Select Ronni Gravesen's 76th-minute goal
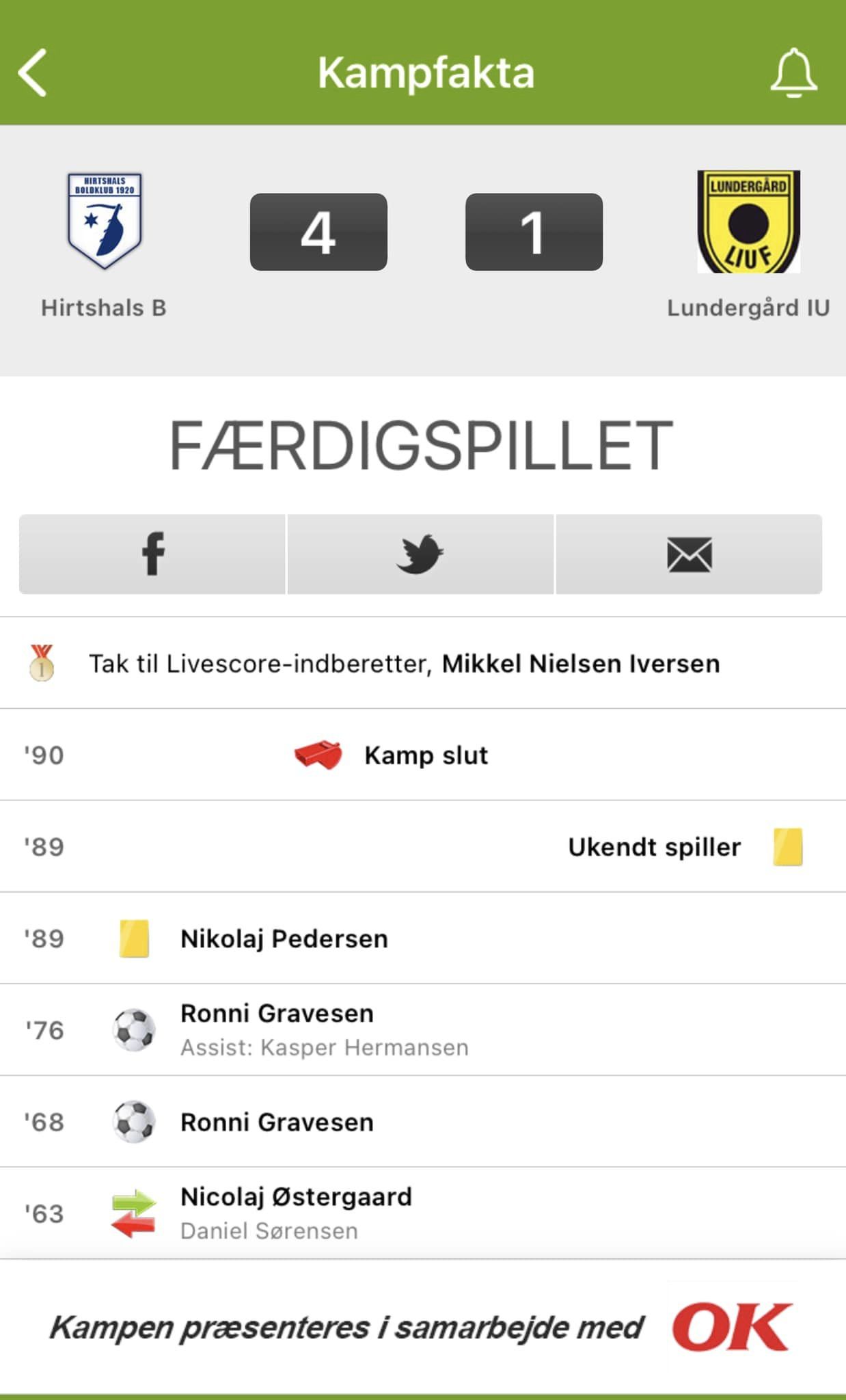The width and height of the screenshot is (846, 1400). click(x=277, y=1014)
